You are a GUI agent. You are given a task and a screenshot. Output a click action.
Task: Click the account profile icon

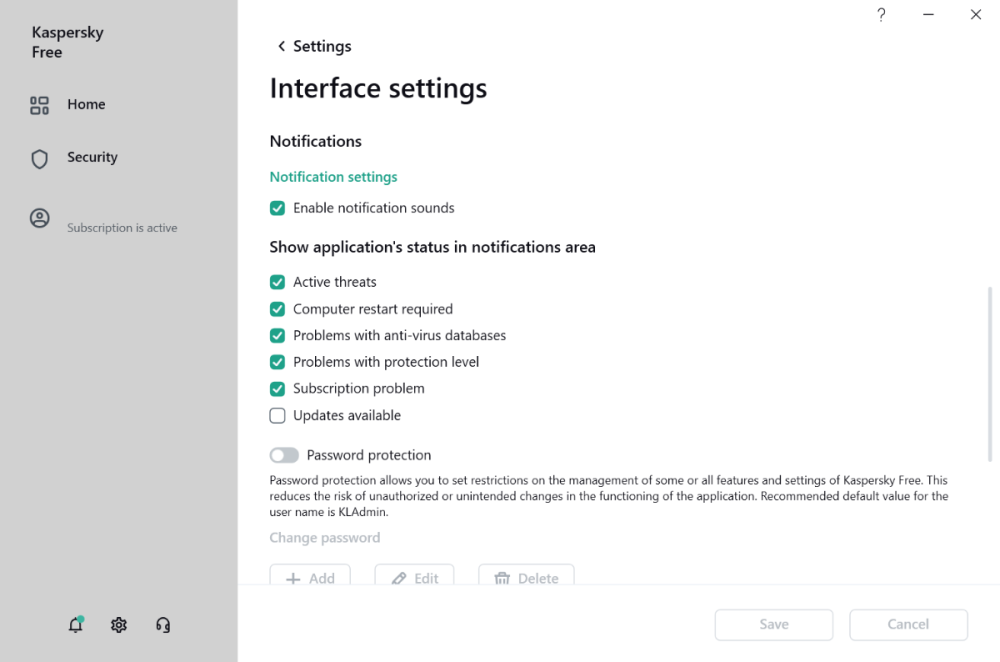(x=40, y=218)
